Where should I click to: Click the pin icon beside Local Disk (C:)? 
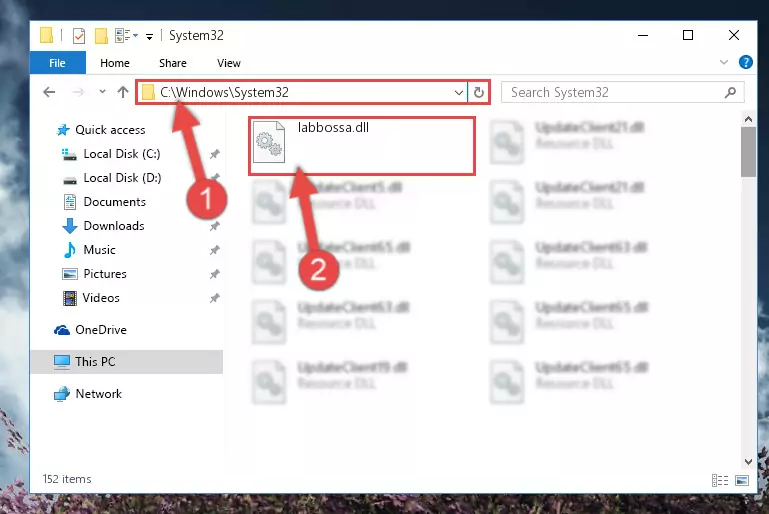click(214, 154)
